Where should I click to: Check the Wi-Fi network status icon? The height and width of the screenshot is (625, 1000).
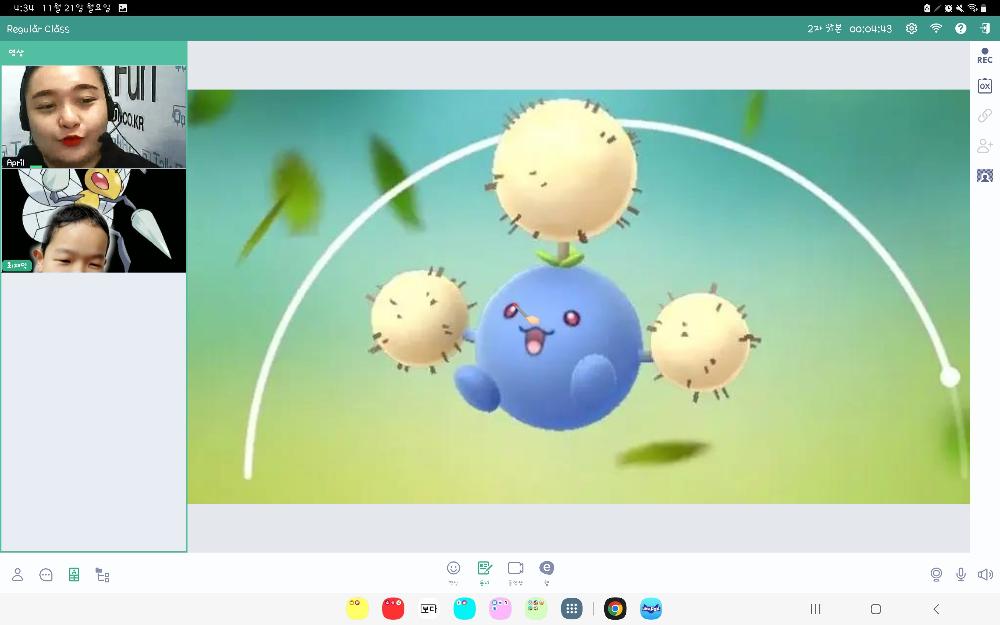click(x=936, y=29)
